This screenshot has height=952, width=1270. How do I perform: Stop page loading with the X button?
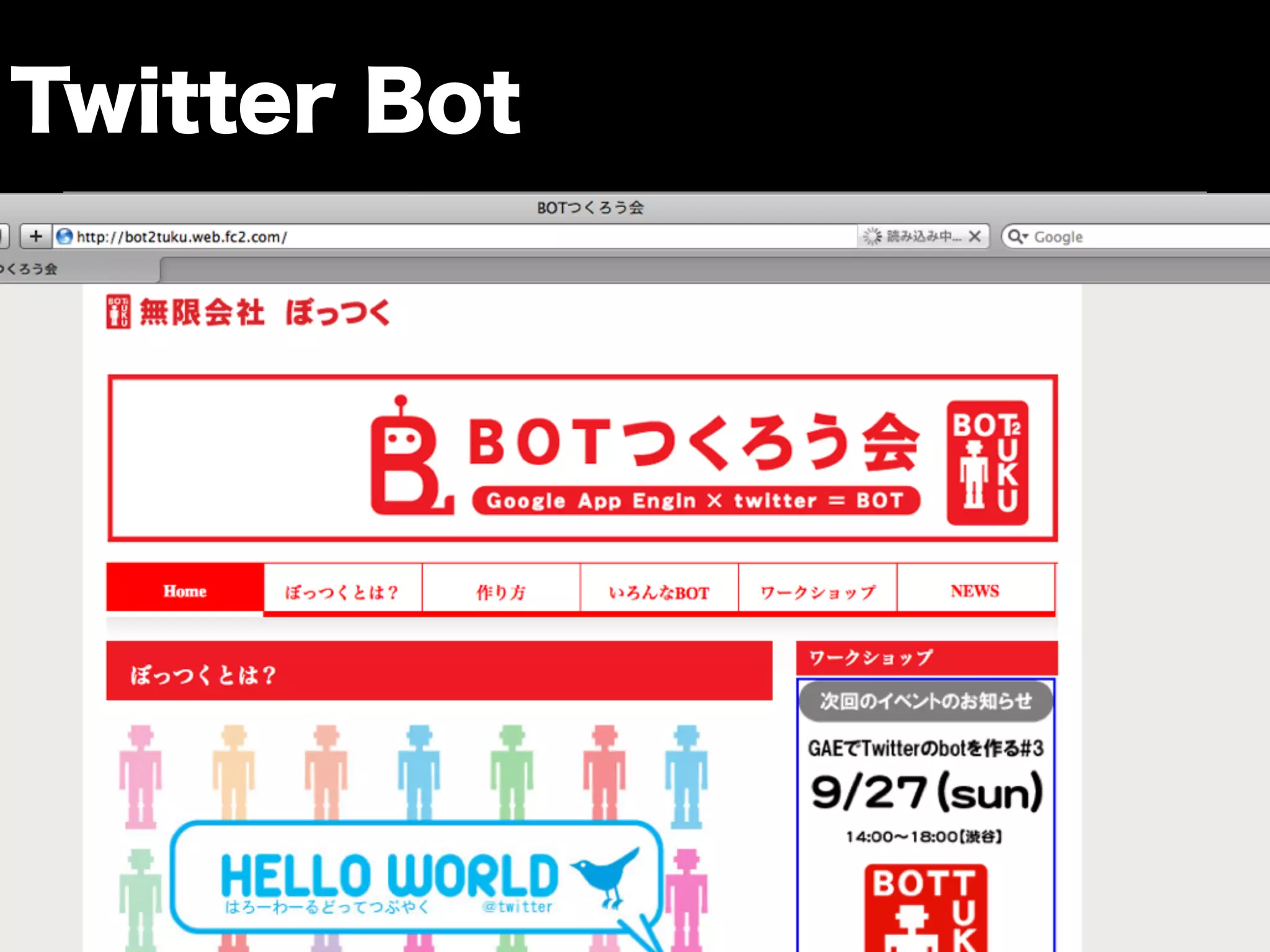click(974, 236)
